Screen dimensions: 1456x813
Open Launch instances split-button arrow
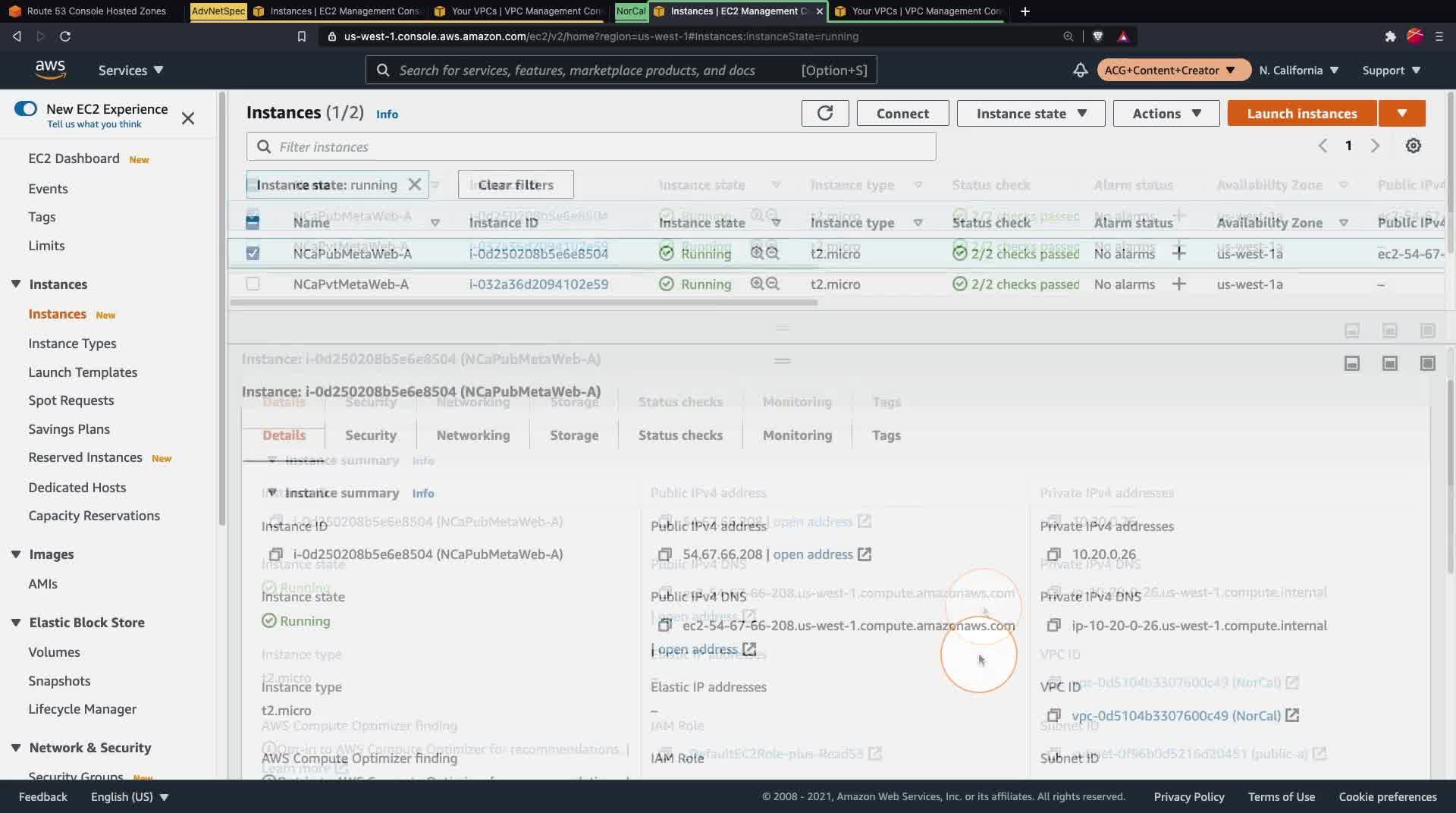tap(1401, 113)
